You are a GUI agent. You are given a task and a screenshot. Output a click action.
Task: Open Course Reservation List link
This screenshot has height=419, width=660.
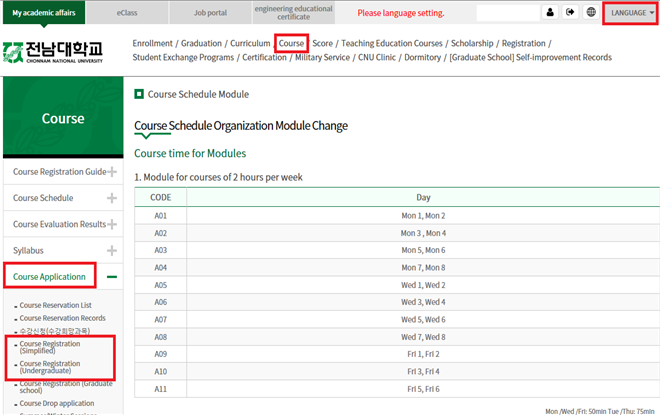[56, 305]
